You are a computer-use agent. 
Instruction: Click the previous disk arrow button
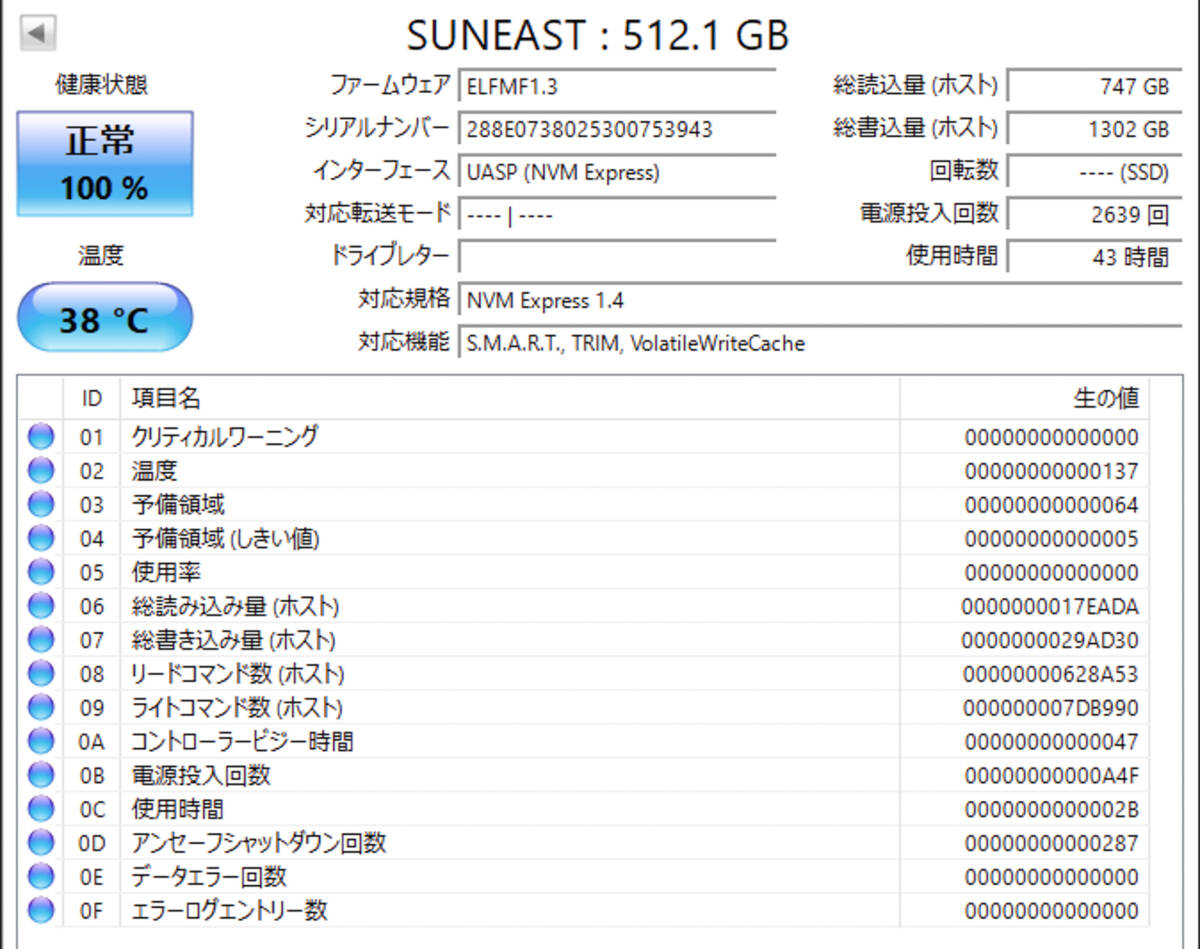click(38, 34)
